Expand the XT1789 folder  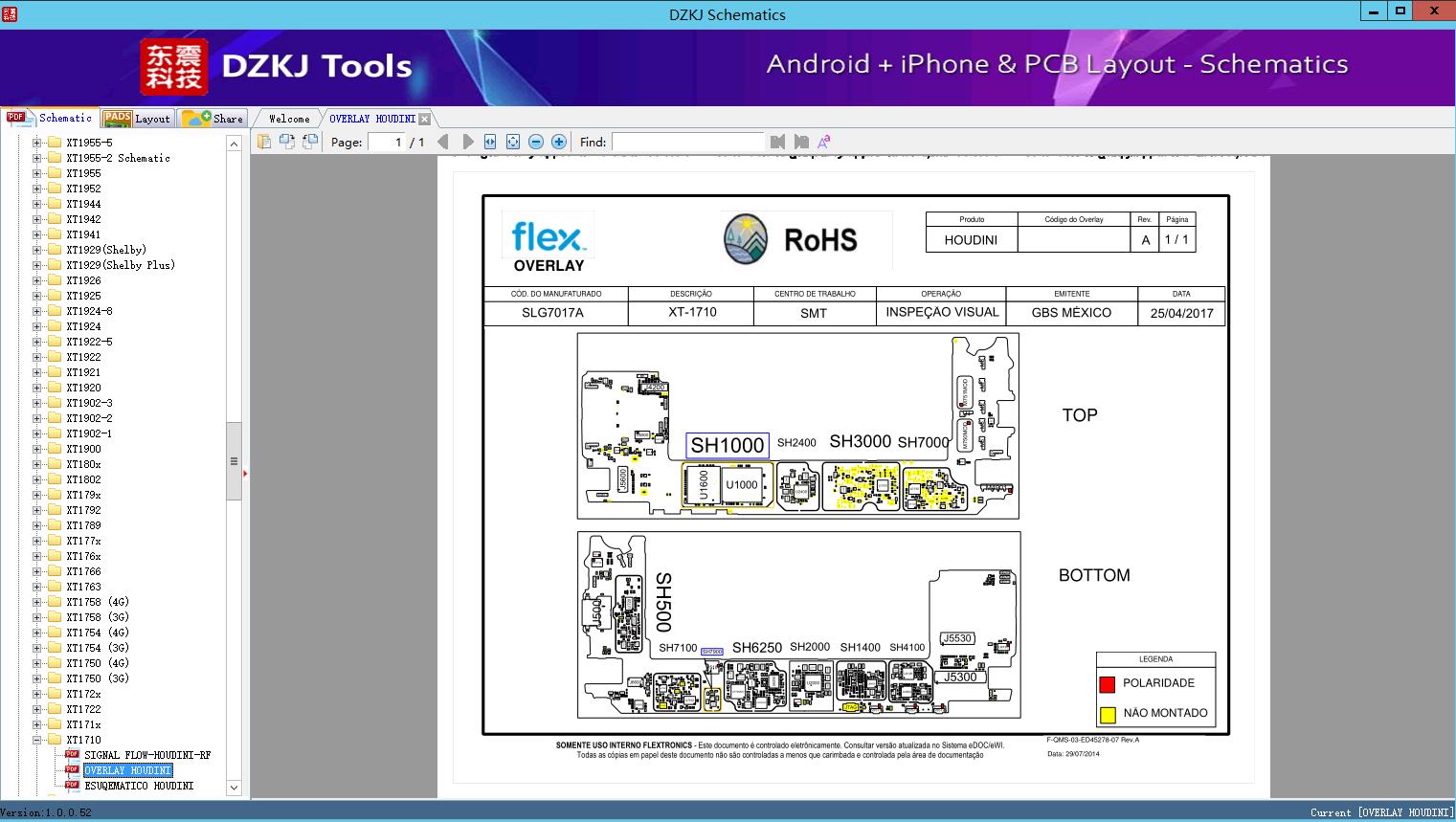(37, 525)
